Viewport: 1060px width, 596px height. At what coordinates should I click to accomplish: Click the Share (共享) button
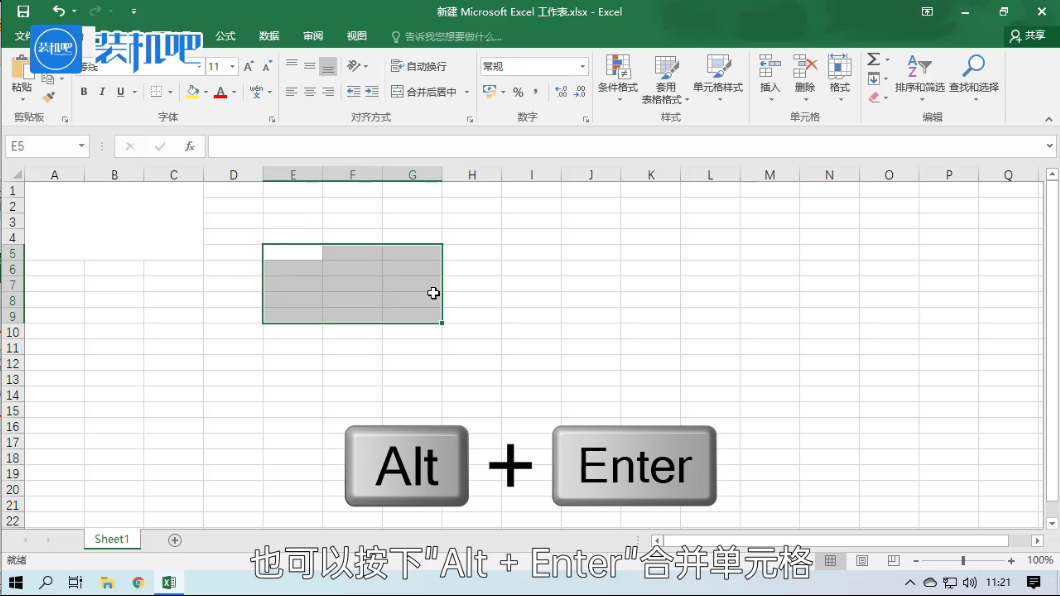tap(1028, 36)
